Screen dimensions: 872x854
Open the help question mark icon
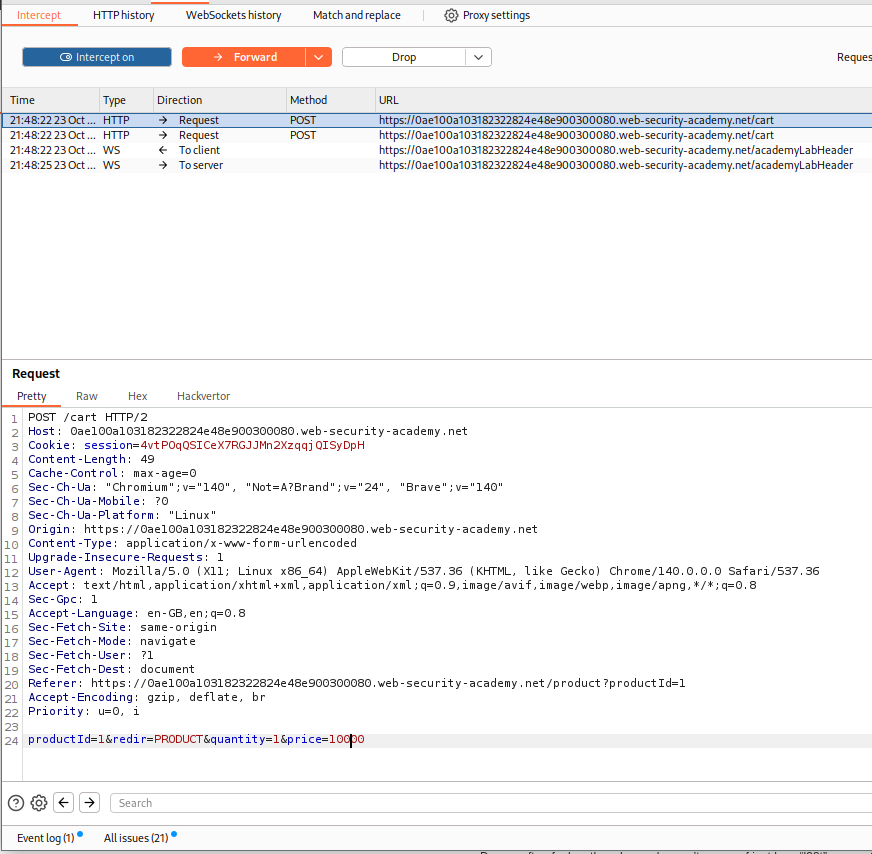click(16, 802)
